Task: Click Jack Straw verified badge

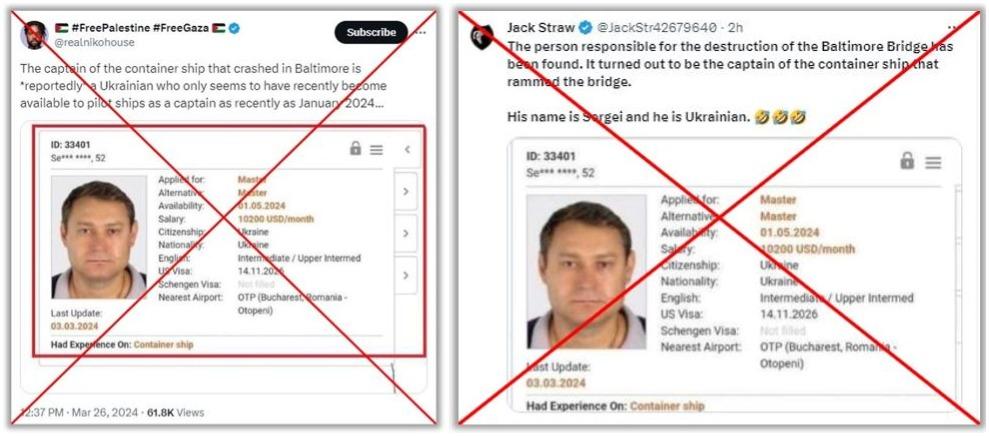Action: click(585, 27)
